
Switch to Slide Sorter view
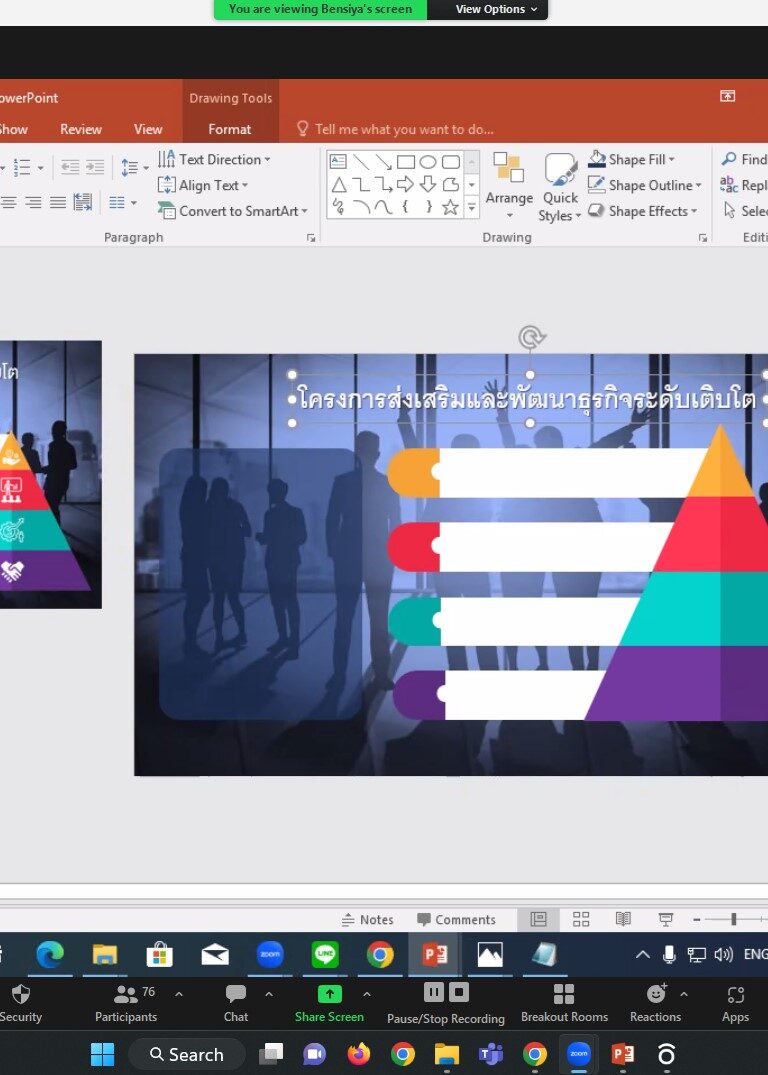[581, 919]
